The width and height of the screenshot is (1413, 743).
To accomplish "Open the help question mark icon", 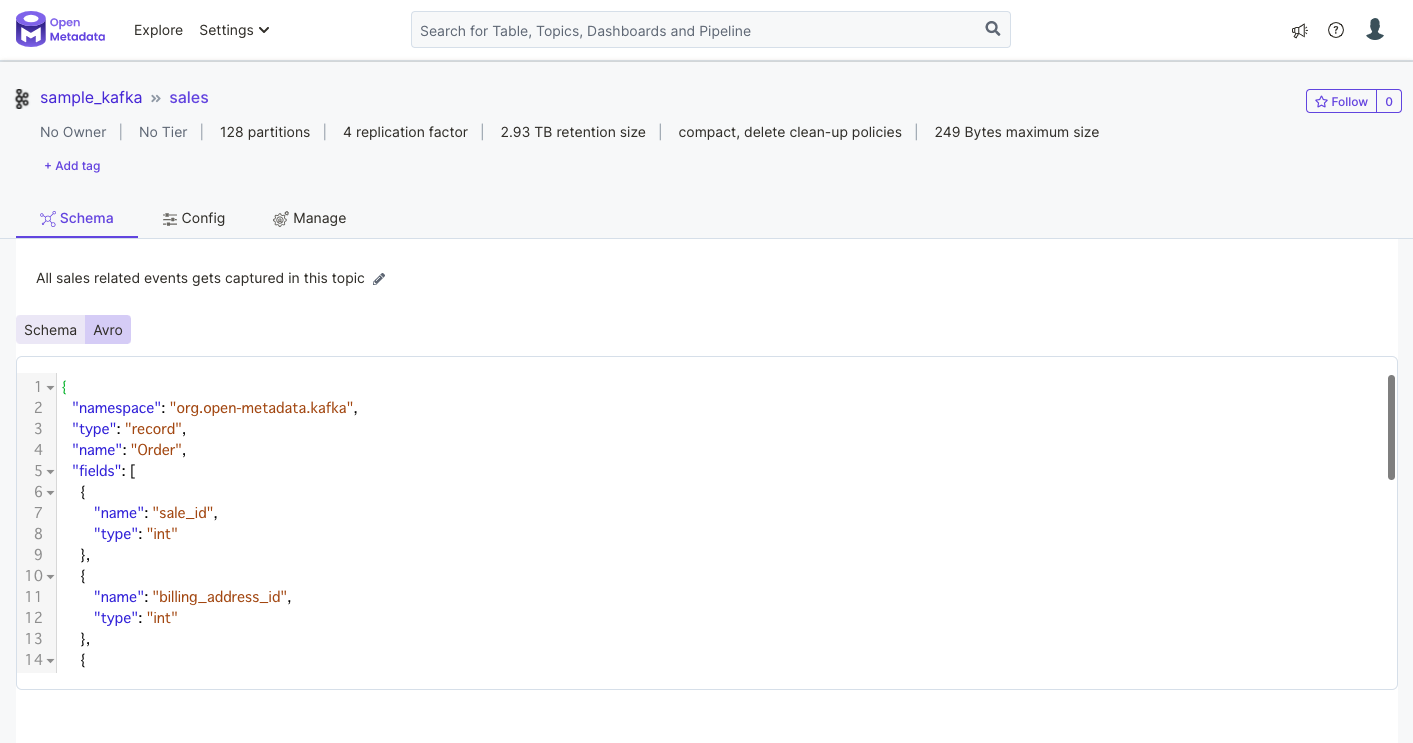I will [x=1336, y=30].
